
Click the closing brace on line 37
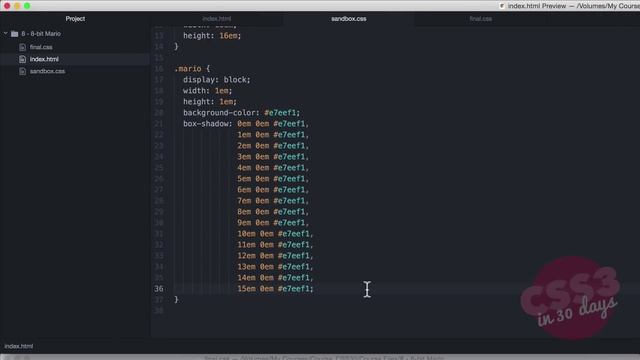click(x=176, y=300)
